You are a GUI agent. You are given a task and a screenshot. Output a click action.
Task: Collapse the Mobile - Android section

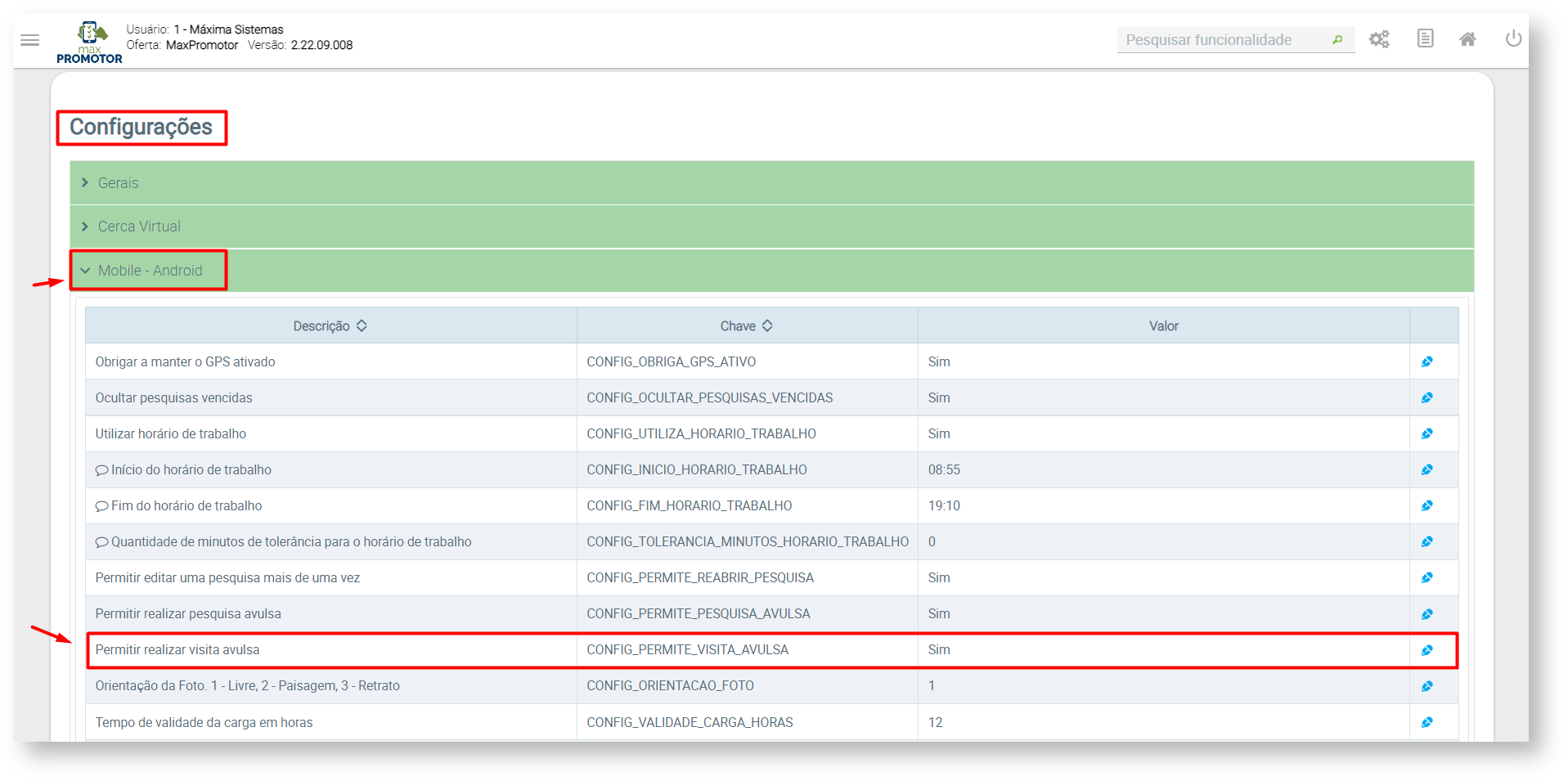[x=771, y=271]
